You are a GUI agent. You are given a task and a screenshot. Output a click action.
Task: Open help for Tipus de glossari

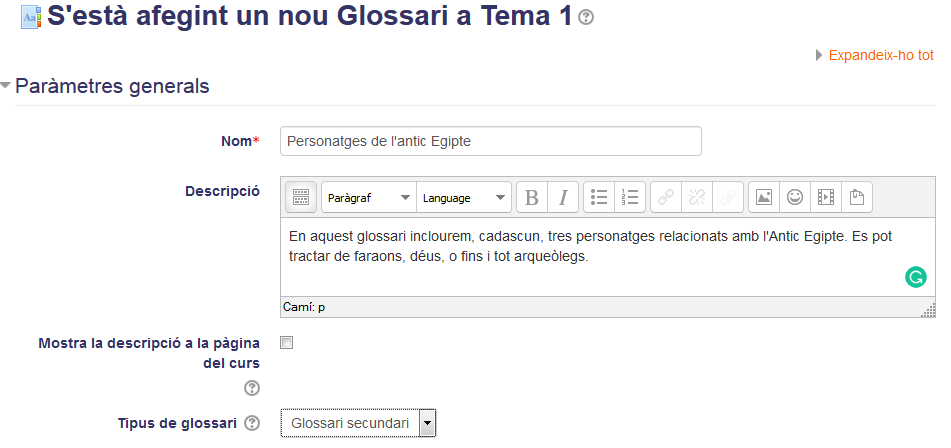click(252, 423)
